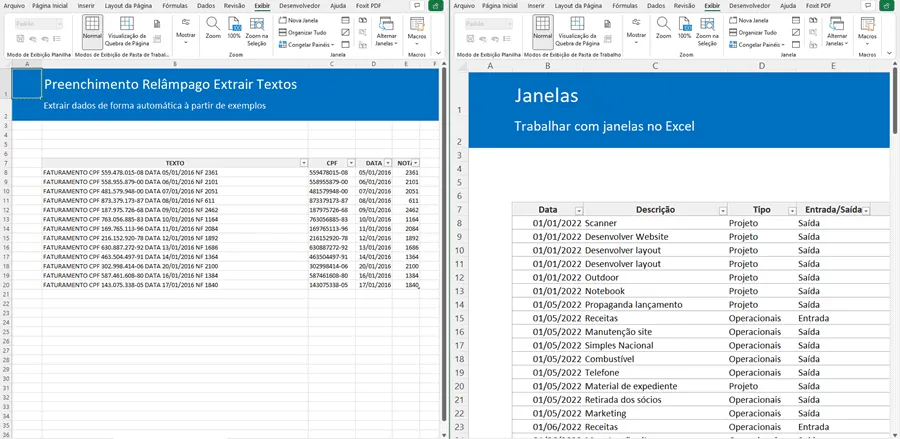The image size is (900, 439).
Task: Open Tipo column filter dropdown
Action: coord(792,211)
